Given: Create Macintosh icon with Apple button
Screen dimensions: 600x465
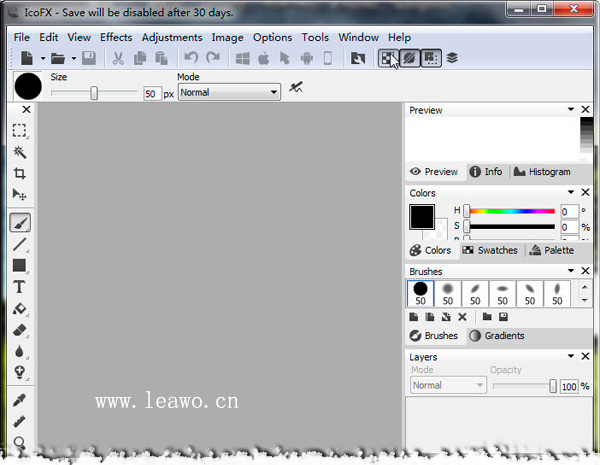Looking at the screenshot, I should tap(264, 58).
